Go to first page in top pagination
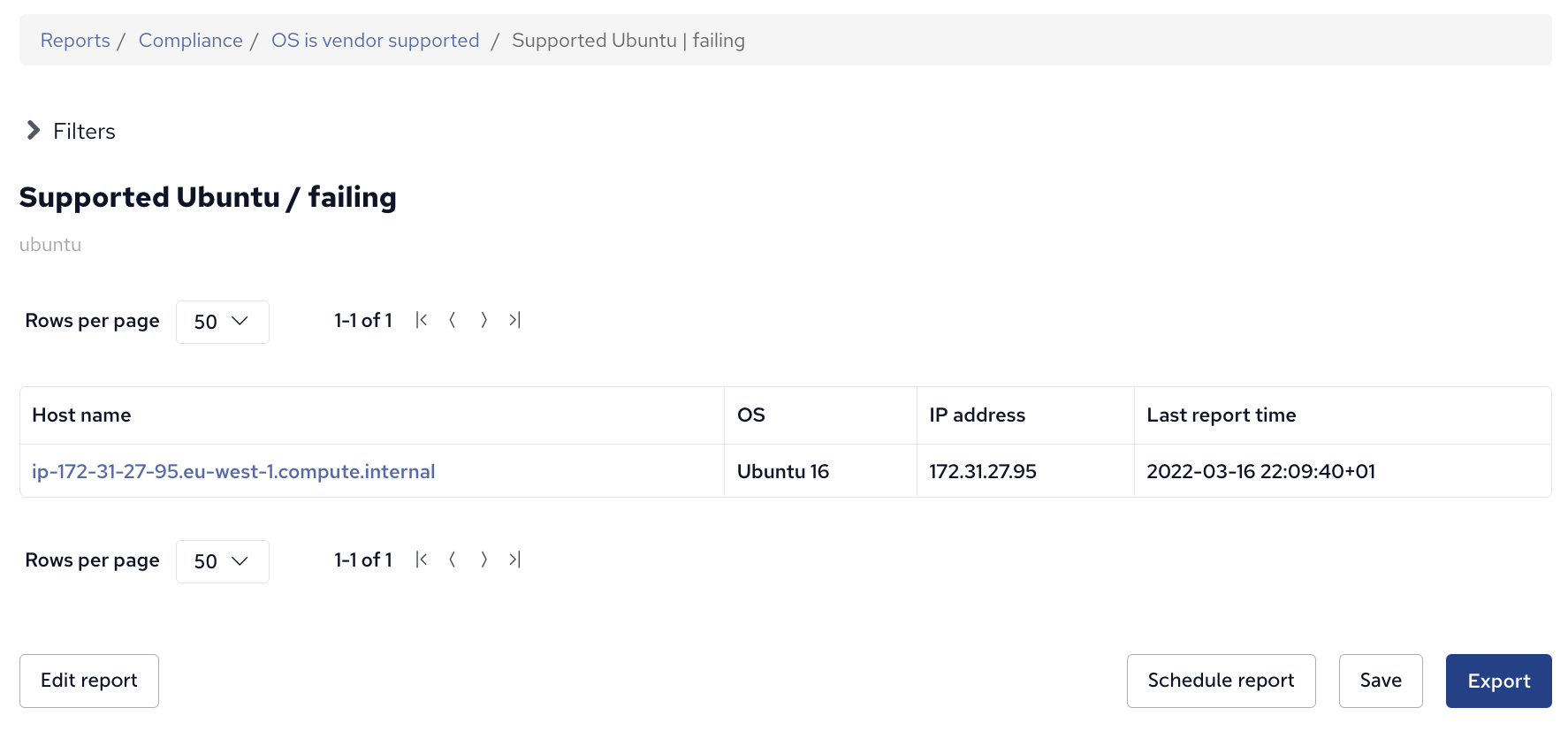 422,320
